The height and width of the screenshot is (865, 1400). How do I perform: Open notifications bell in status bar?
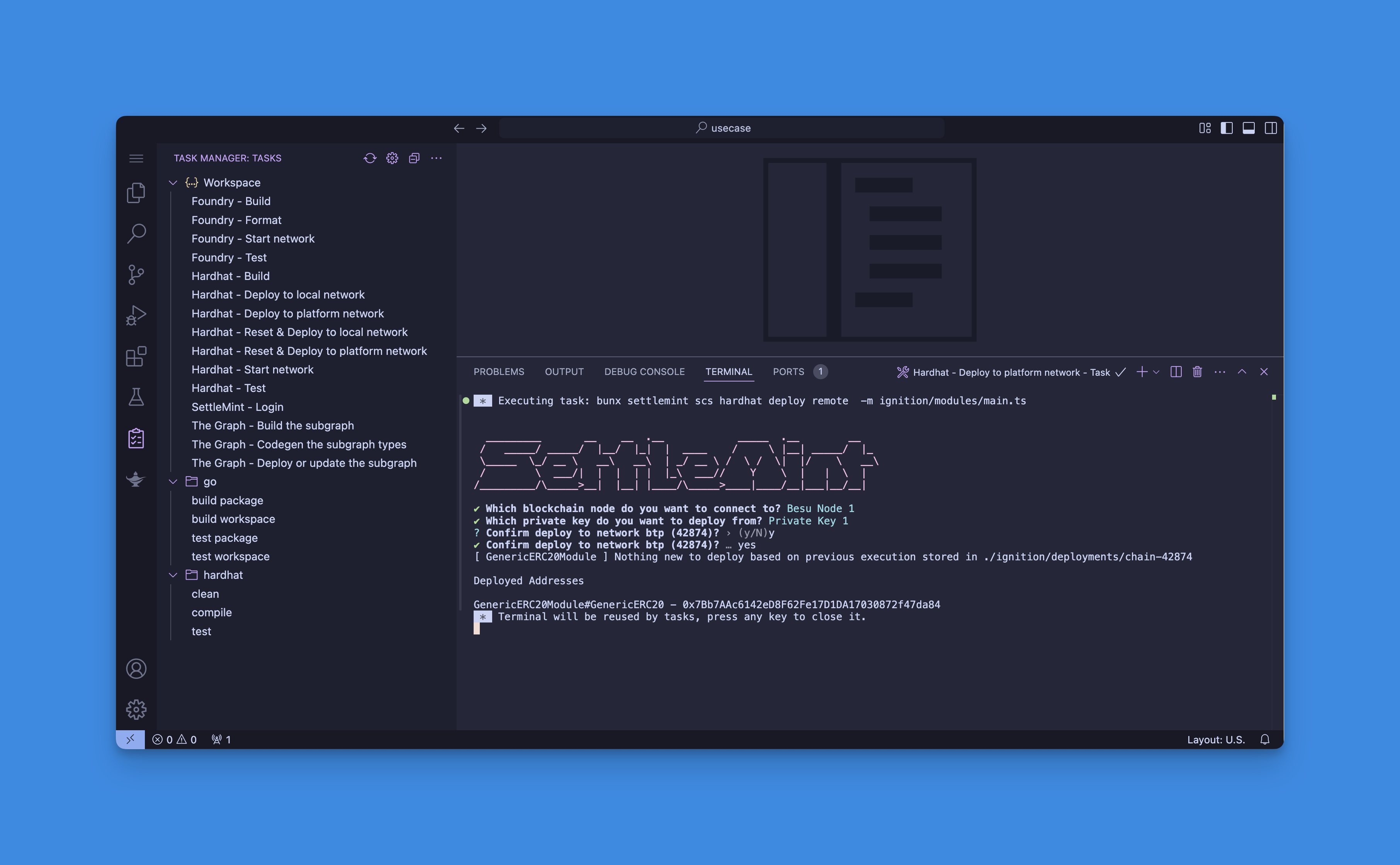coord(1265,739)
